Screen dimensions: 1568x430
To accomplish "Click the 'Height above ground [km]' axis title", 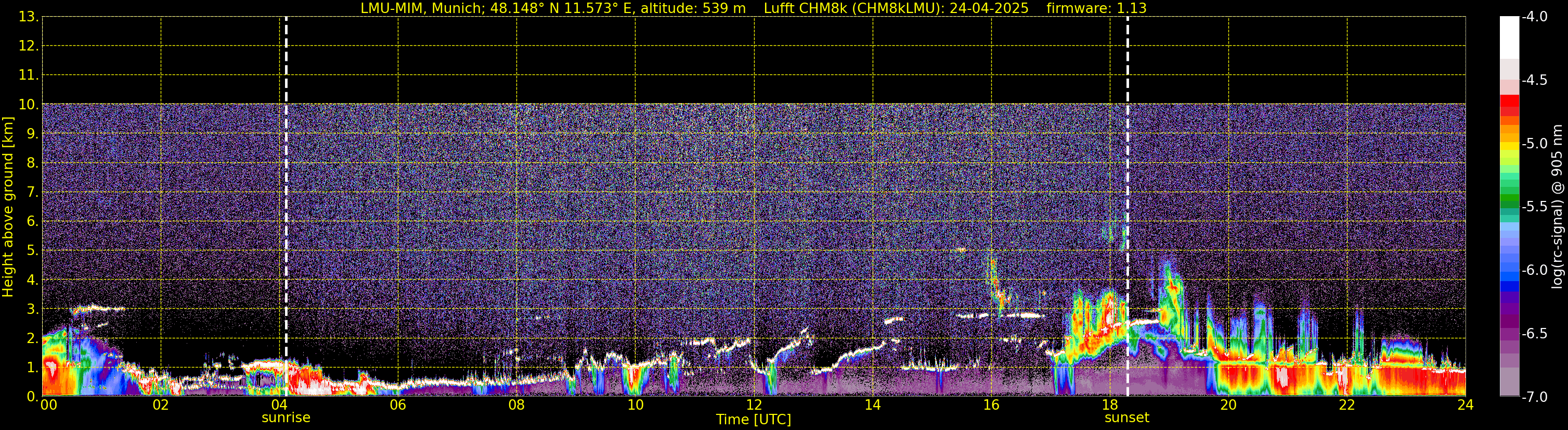I will pos(8,207).
